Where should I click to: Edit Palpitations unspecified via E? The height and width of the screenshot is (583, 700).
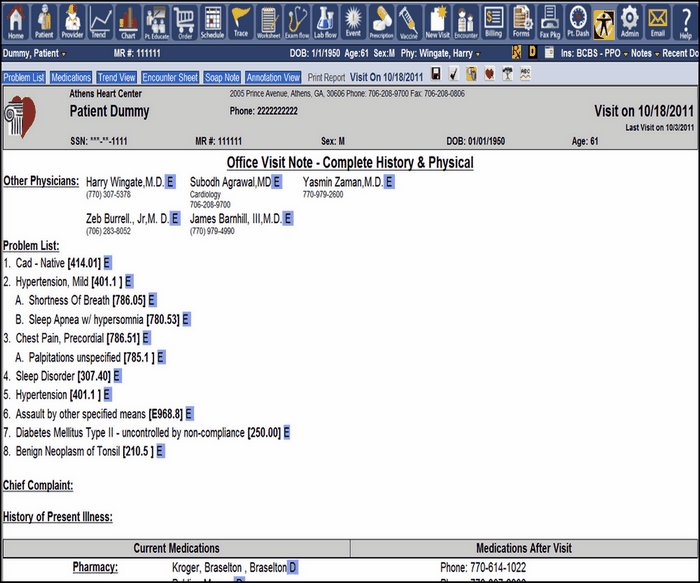(161, 357)
